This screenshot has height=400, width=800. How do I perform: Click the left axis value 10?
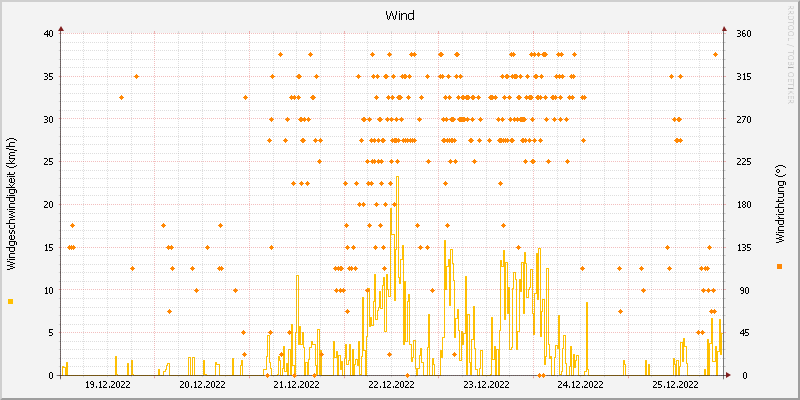tap(48, 290)
